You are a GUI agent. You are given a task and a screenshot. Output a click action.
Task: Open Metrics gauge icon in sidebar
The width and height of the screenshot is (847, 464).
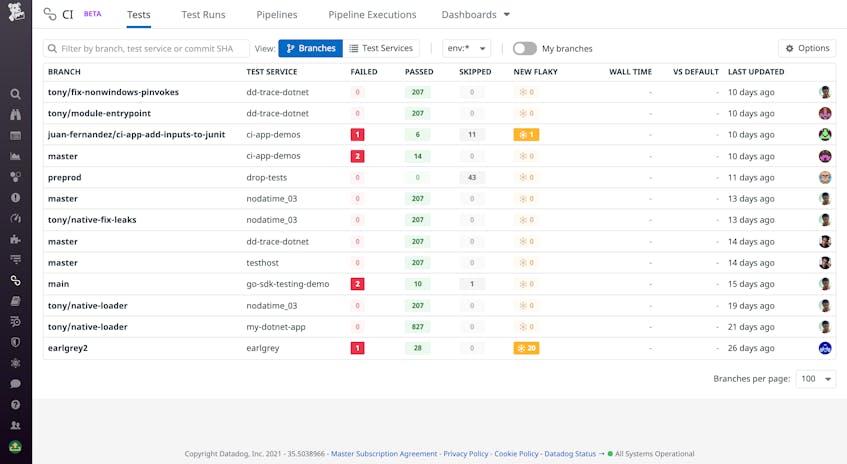[16, 218]
